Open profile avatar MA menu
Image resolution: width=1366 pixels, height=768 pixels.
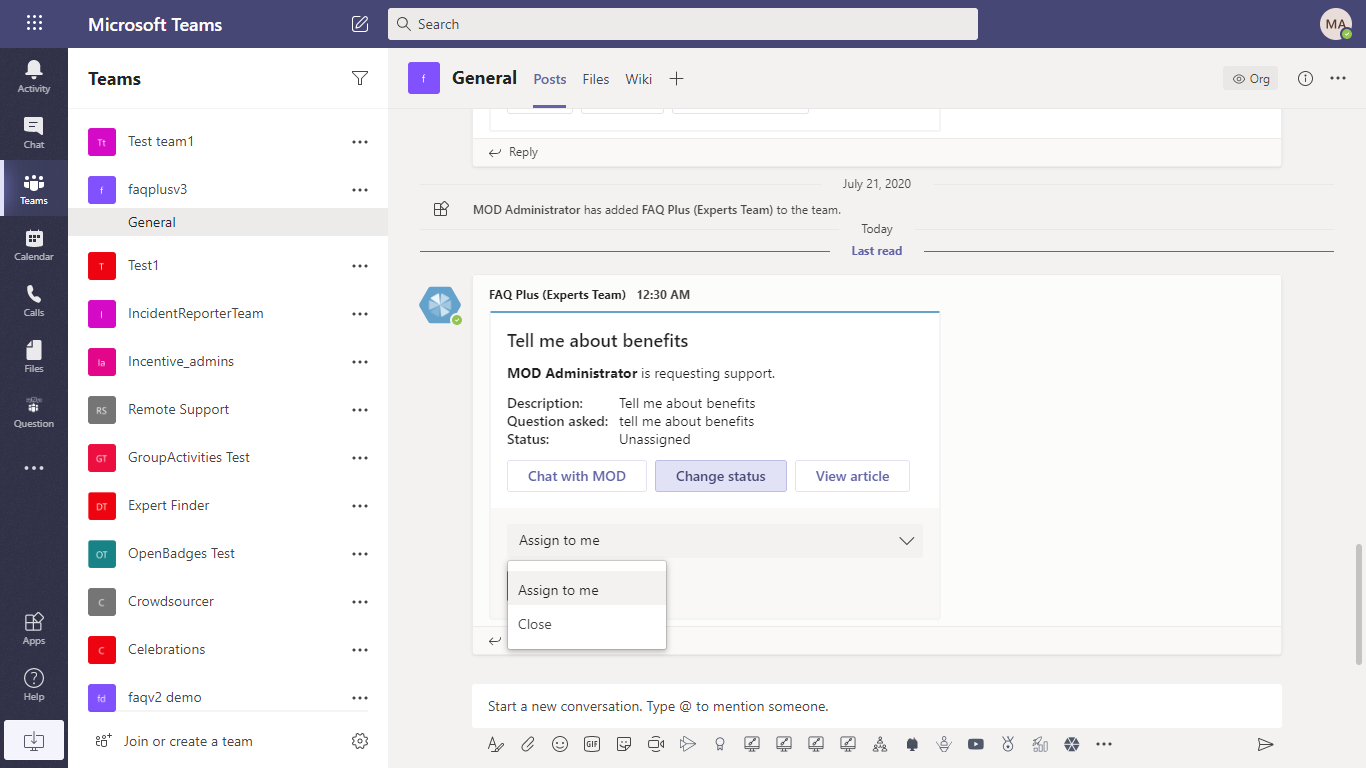[x=1336, y=24]
